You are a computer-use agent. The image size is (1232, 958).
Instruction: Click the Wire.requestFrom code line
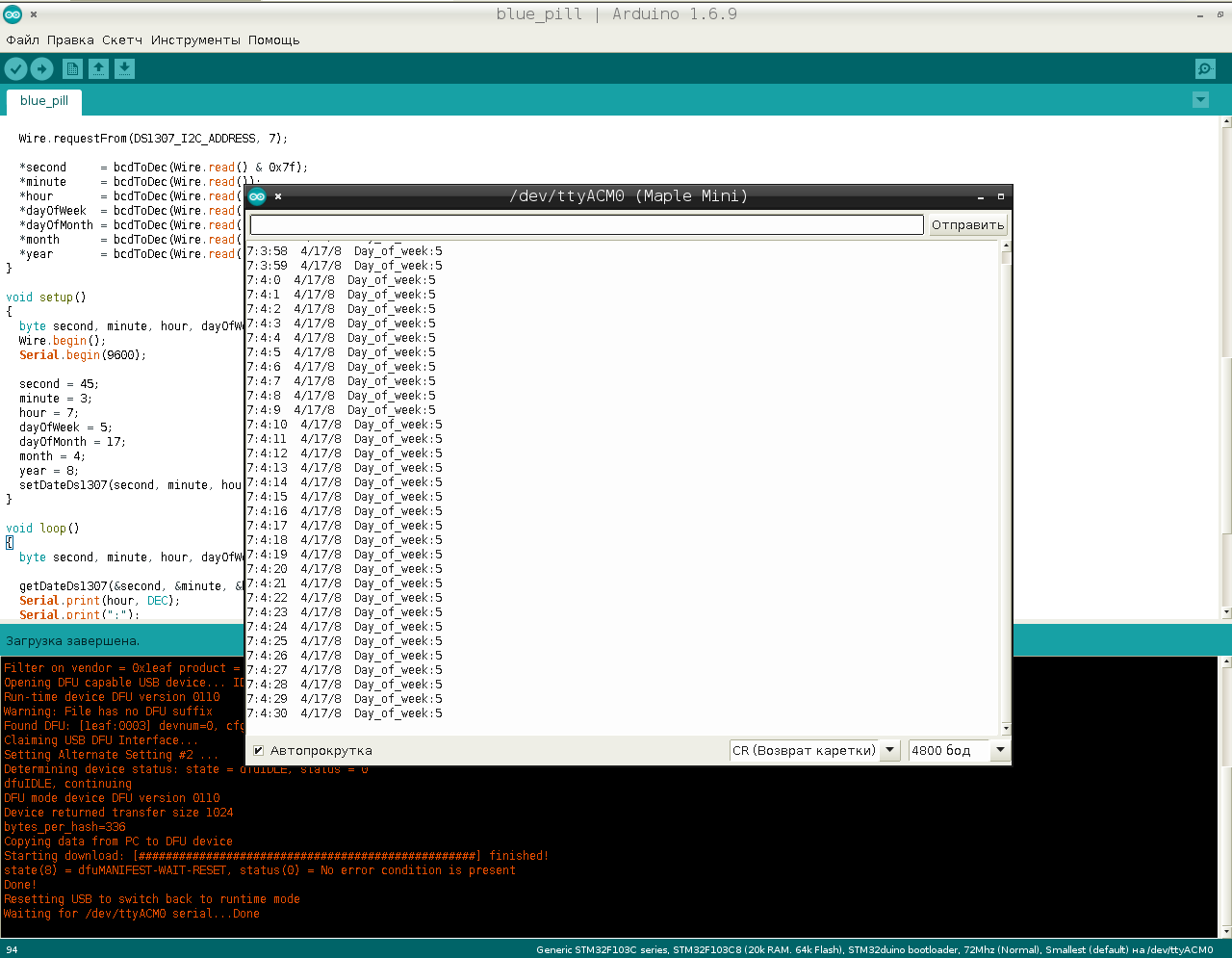153,139
